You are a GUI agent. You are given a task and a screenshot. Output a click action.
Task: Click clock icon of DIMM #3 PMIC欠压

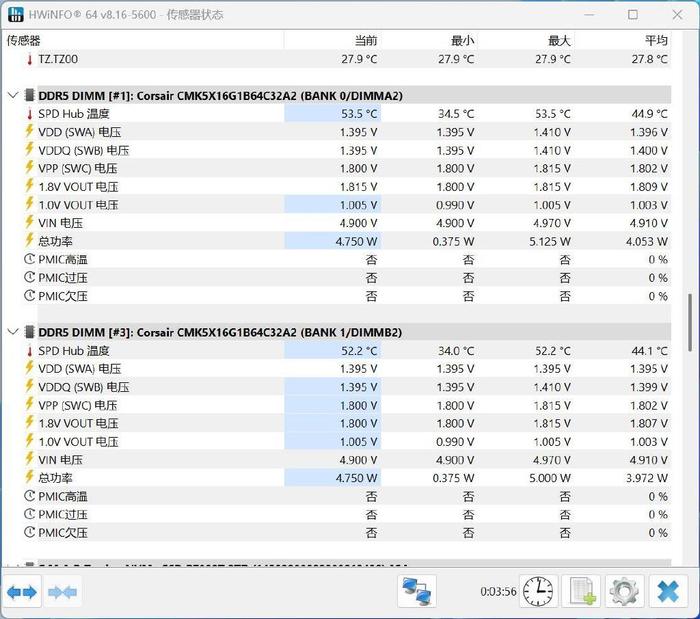pos(29,532)
